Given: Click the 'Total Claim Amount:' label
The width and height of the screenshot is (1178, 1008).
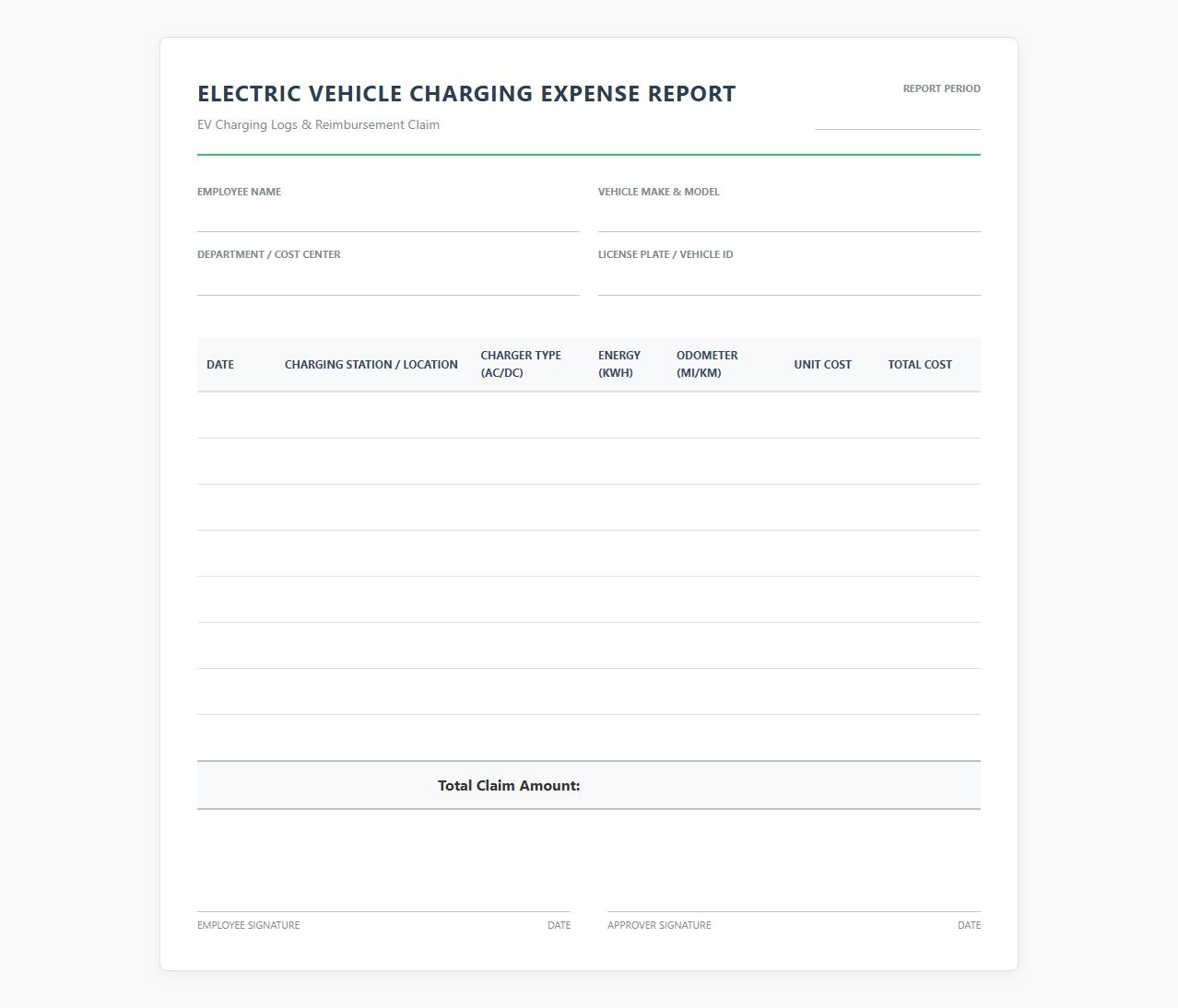Looking at the screenshot, I should (509, 786).
